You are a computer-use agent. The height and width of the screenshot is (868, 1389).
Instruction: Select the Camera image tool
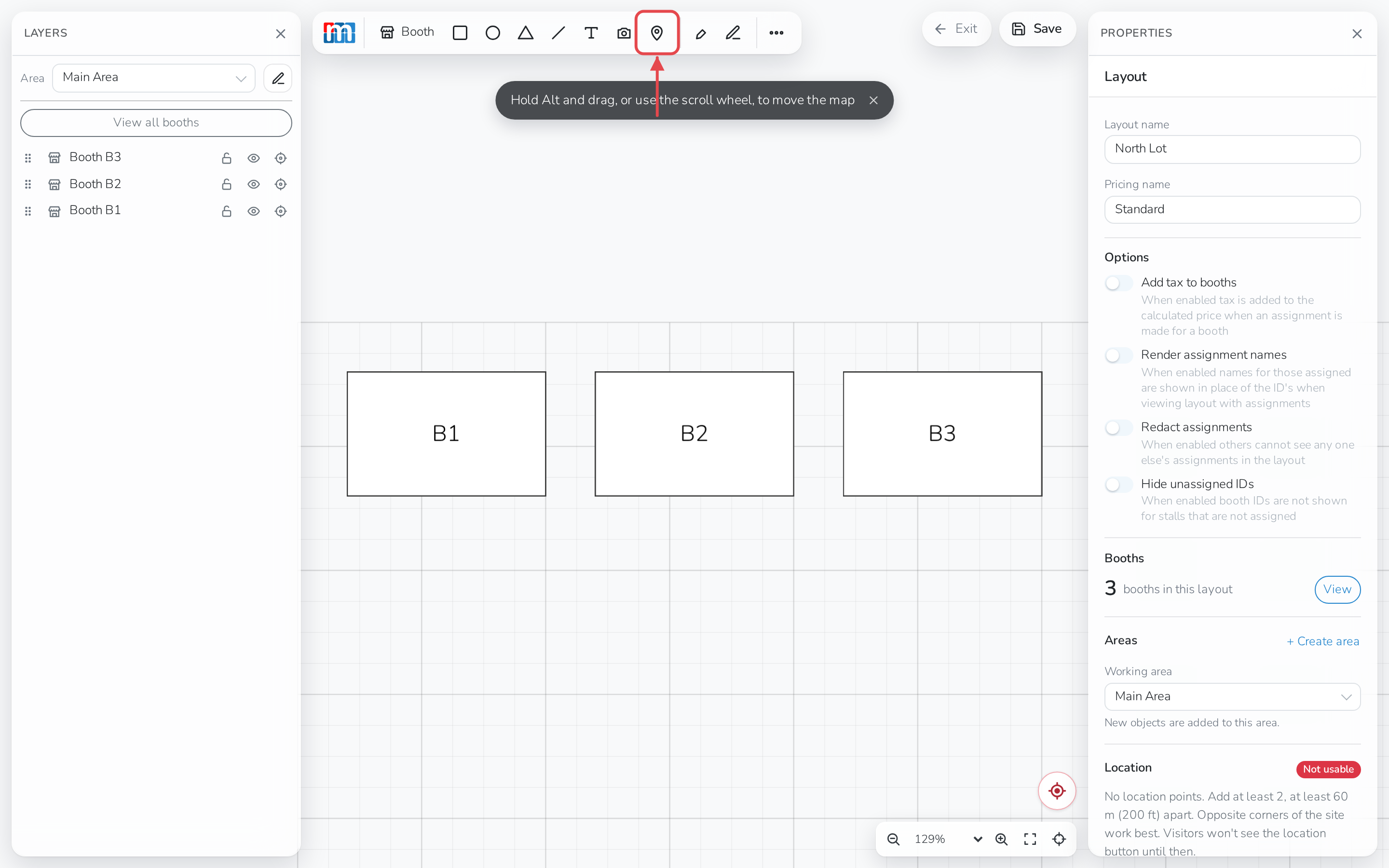point(623,33)
